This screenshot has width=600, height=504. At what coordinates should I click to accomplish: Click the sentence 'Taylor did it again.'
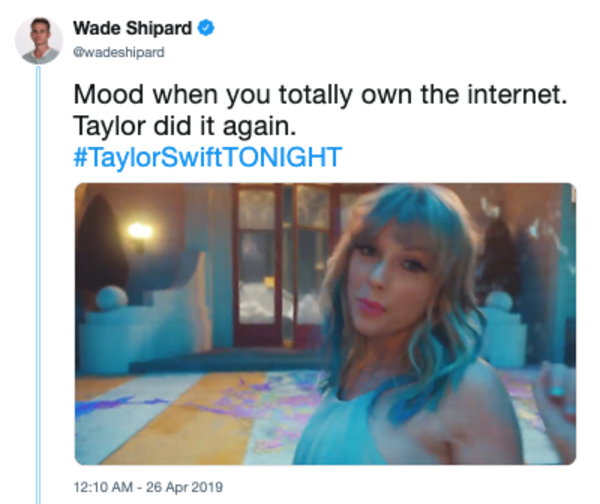(x=185, y=126)
